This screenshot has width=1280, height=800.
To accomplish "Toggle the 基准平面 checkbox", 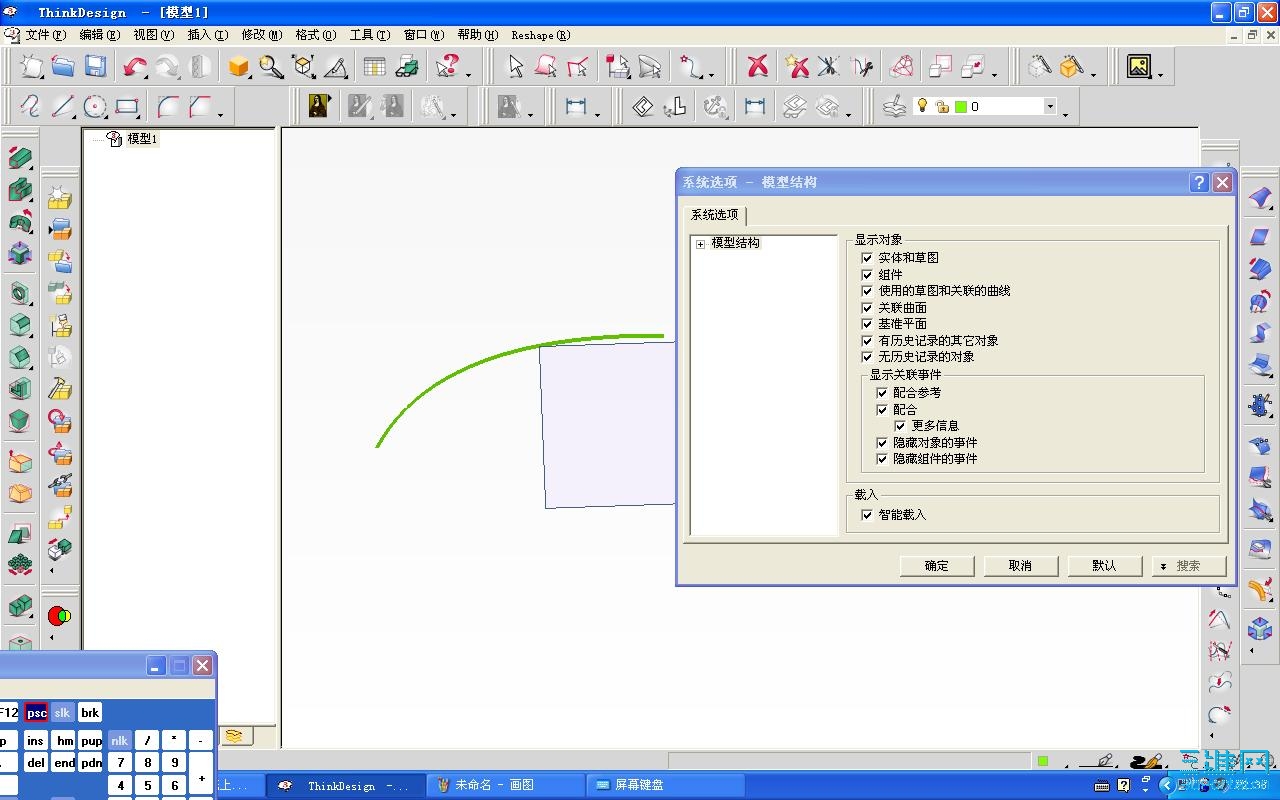I will click(867, 324).
